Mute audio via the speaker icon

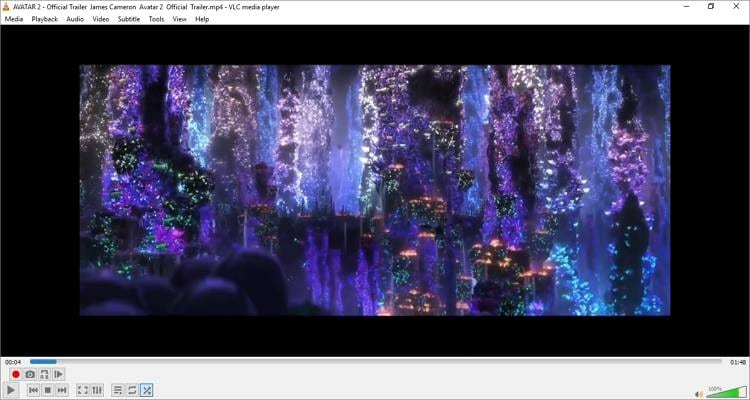699,394
